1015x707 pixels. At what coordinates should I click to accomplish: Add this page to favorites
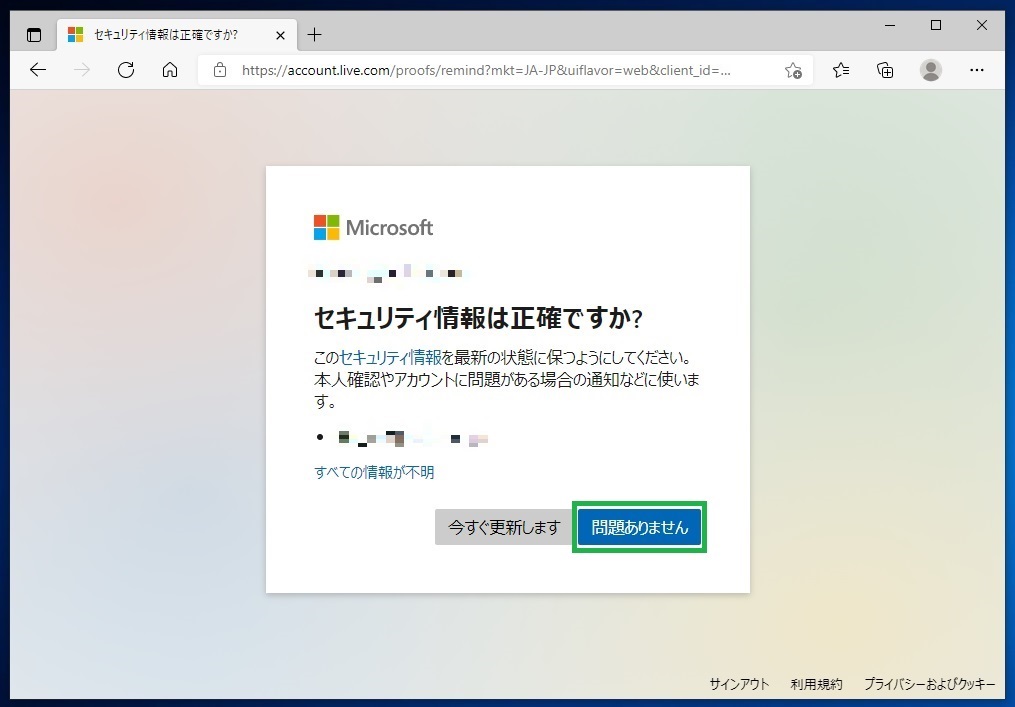793,70
